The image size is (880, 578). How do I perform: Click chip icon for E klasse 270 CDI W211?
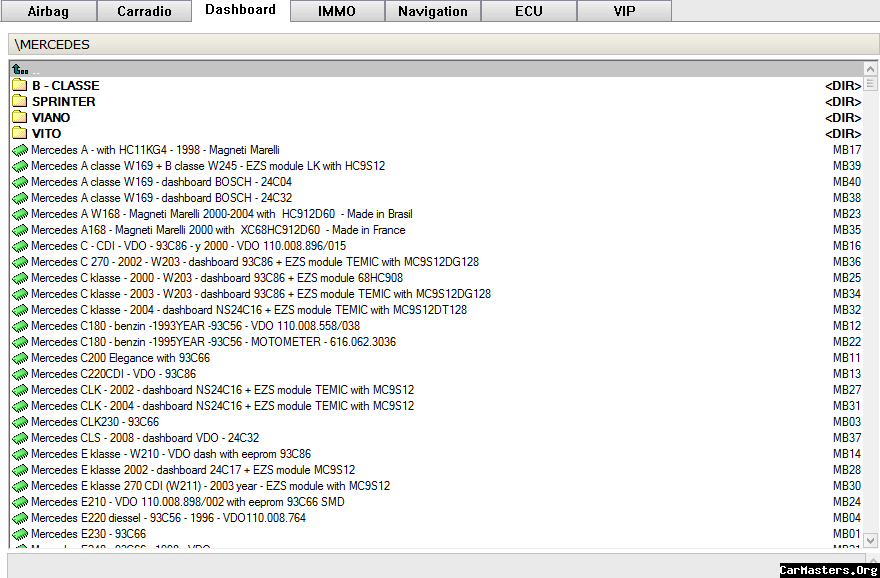click(x=20, y=486)
